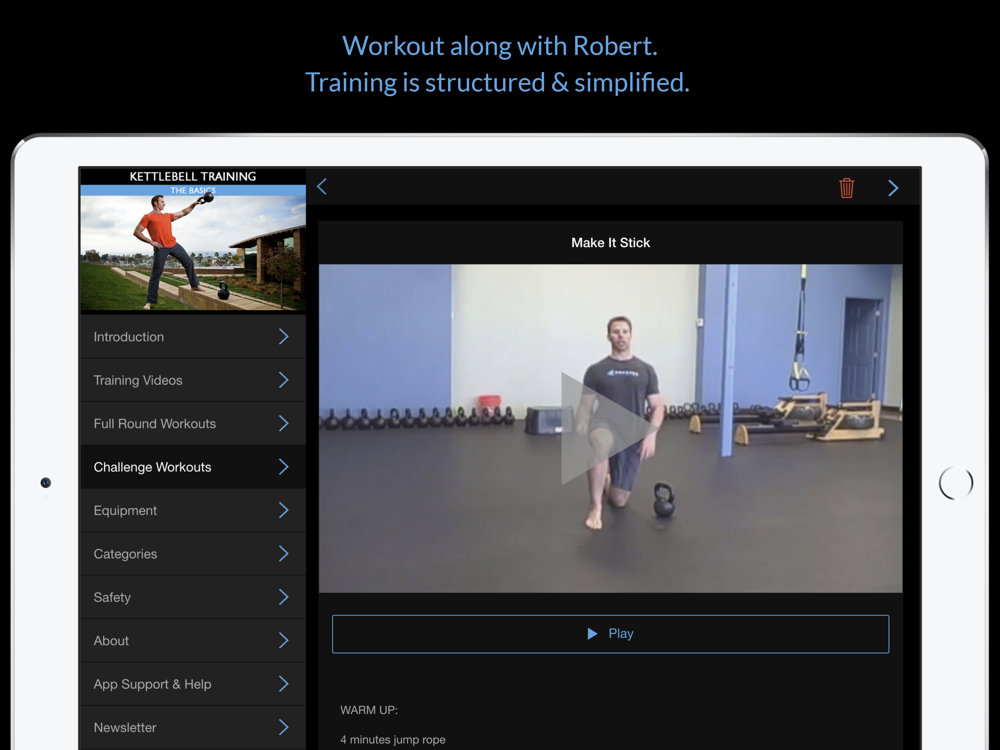Tap the 4 minutes jump rope line
The width and height of the screenshot is (1000, 750).
point(393,740)
